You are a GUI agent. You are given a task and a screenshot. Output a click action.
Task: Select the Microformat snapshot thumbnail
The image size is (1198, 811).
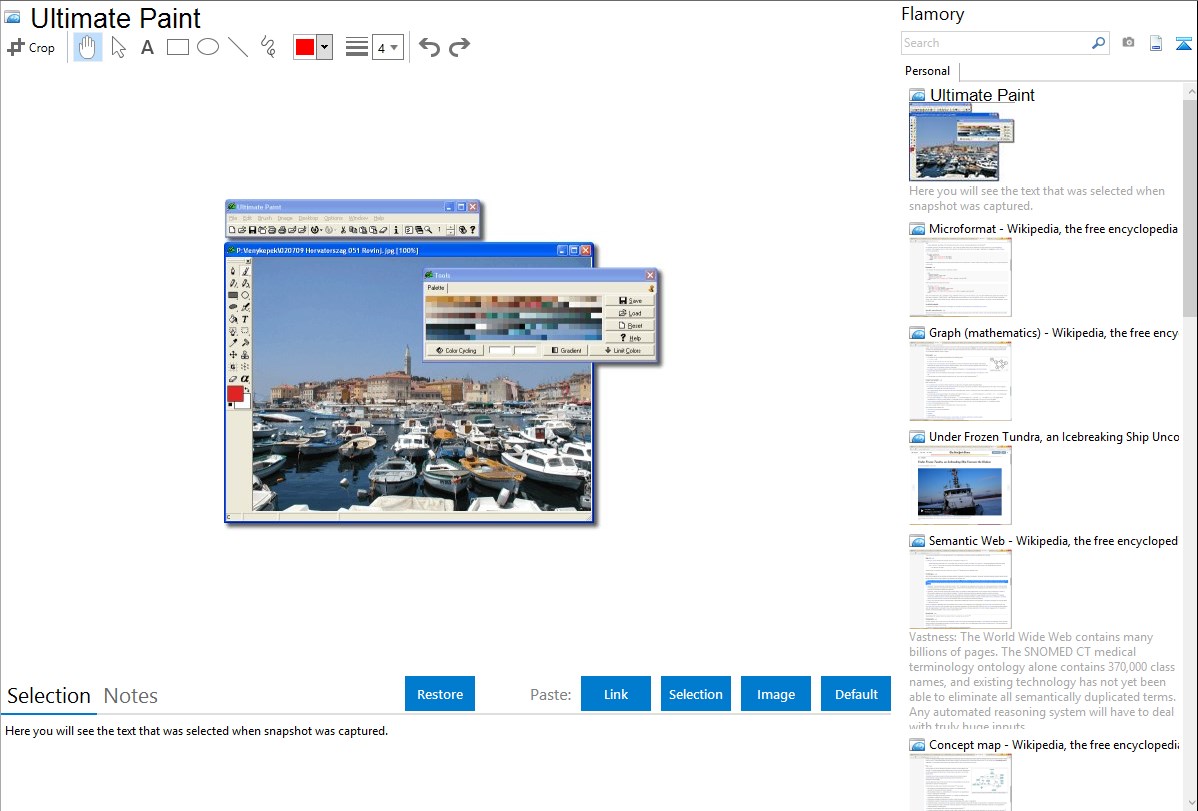[x=960, y=277]
